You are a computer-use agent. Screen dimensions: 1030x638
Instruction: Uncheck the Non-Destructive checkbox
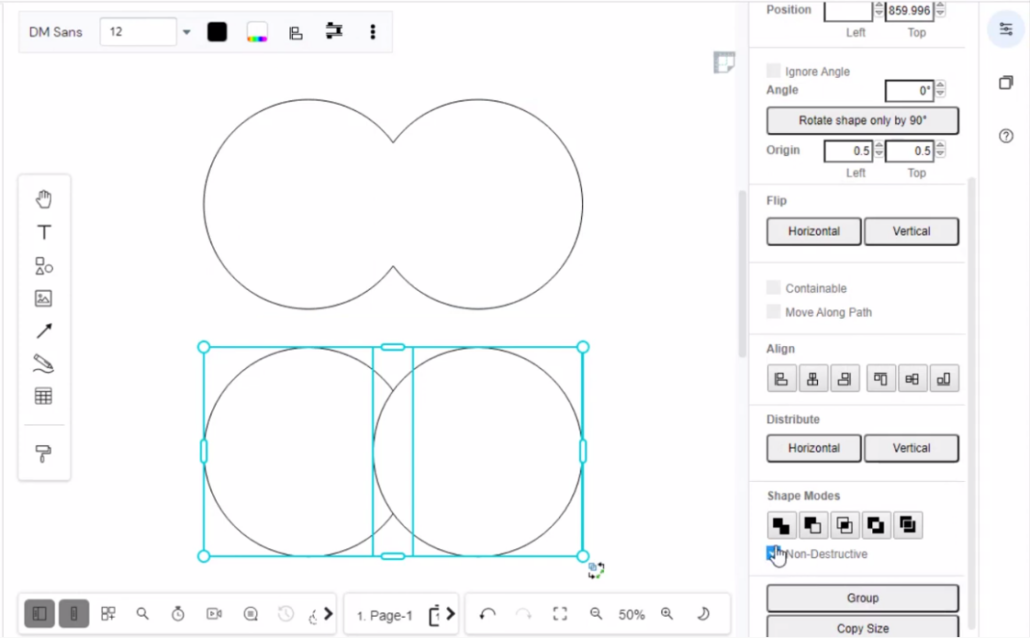click(772, 553)
